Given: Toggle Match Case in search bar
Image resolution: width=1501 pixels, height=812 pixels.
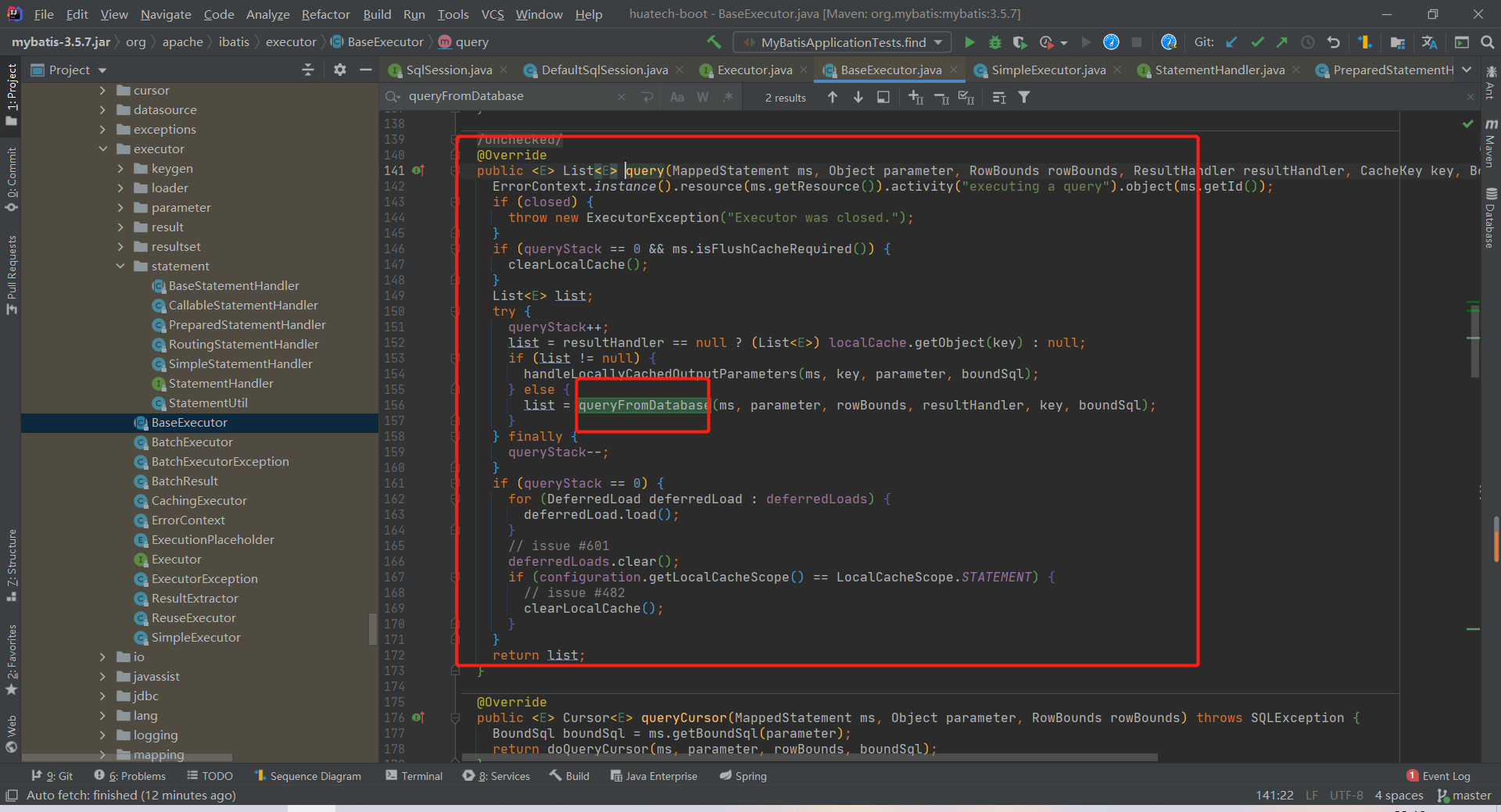Looking at the screenshot, I should pyautogui.click(x=677, y=97).
